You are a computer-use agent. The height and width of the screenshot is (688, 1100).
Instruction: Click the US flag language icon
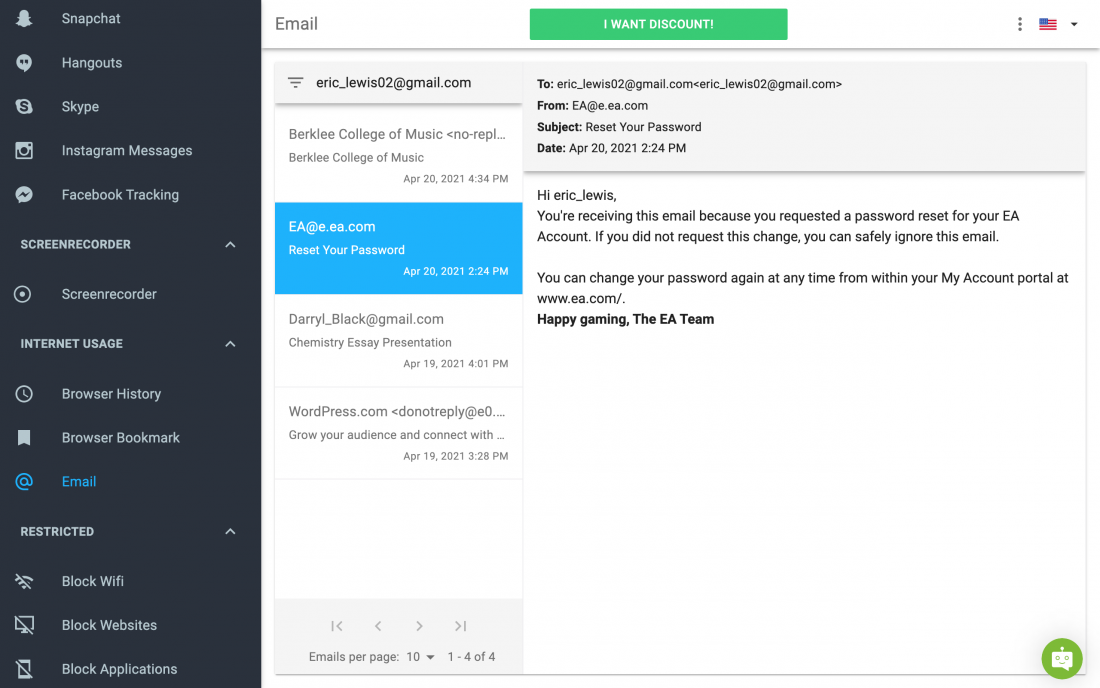tap(1047, 24)
